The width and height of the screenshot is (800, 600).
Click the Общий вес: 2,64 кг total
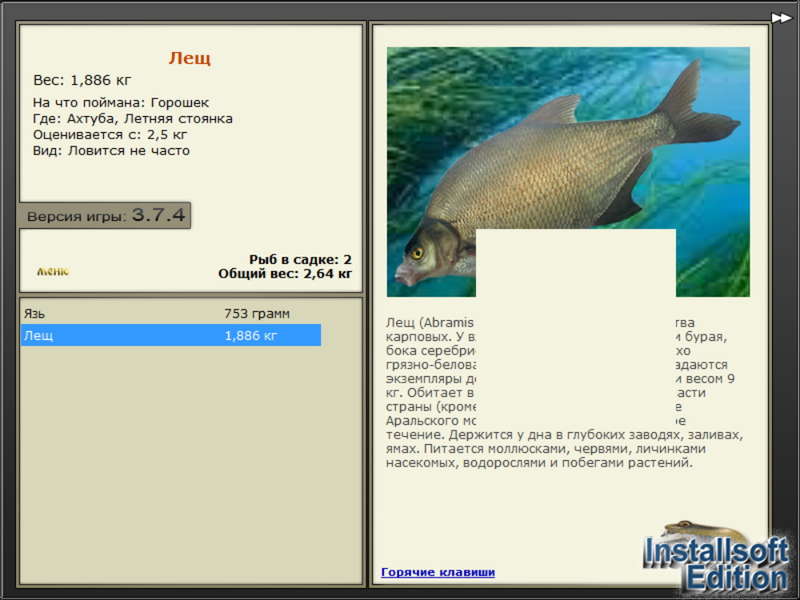(x=285, y=274)
